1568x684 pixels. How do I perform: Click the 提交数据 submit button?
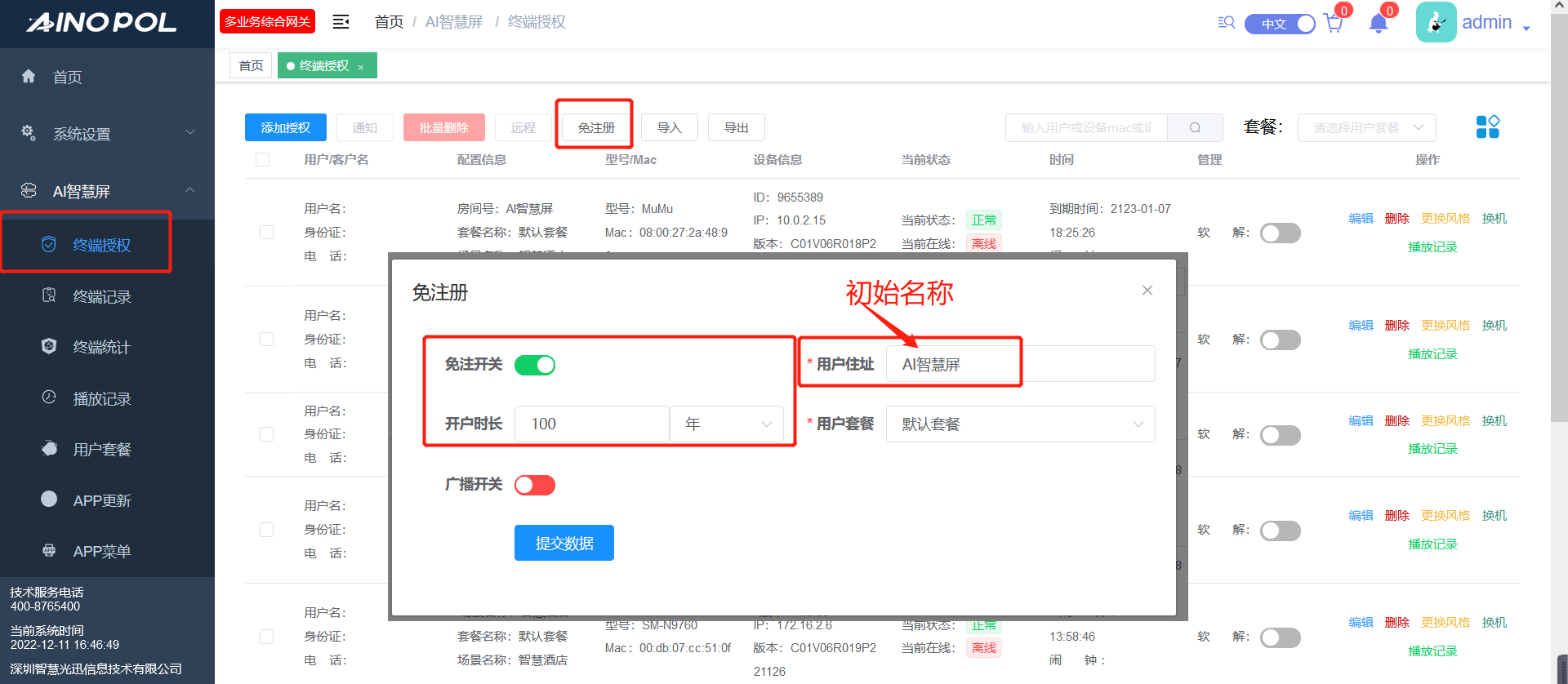(x=563, y=543)
